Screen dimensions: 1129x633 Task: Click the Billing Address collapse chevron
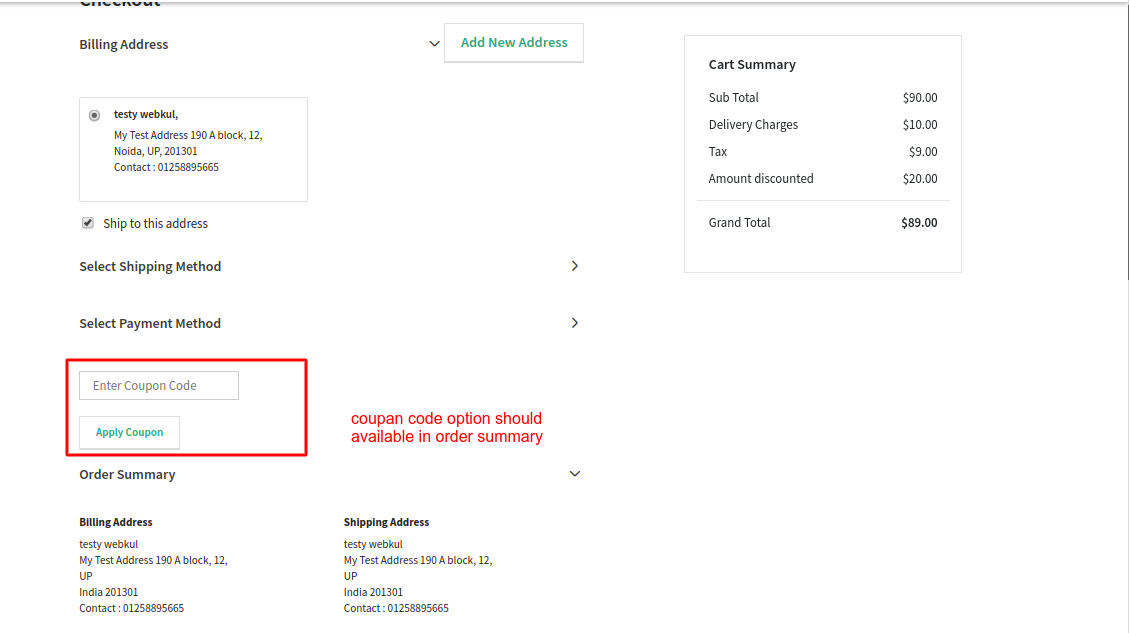(434, 43)
